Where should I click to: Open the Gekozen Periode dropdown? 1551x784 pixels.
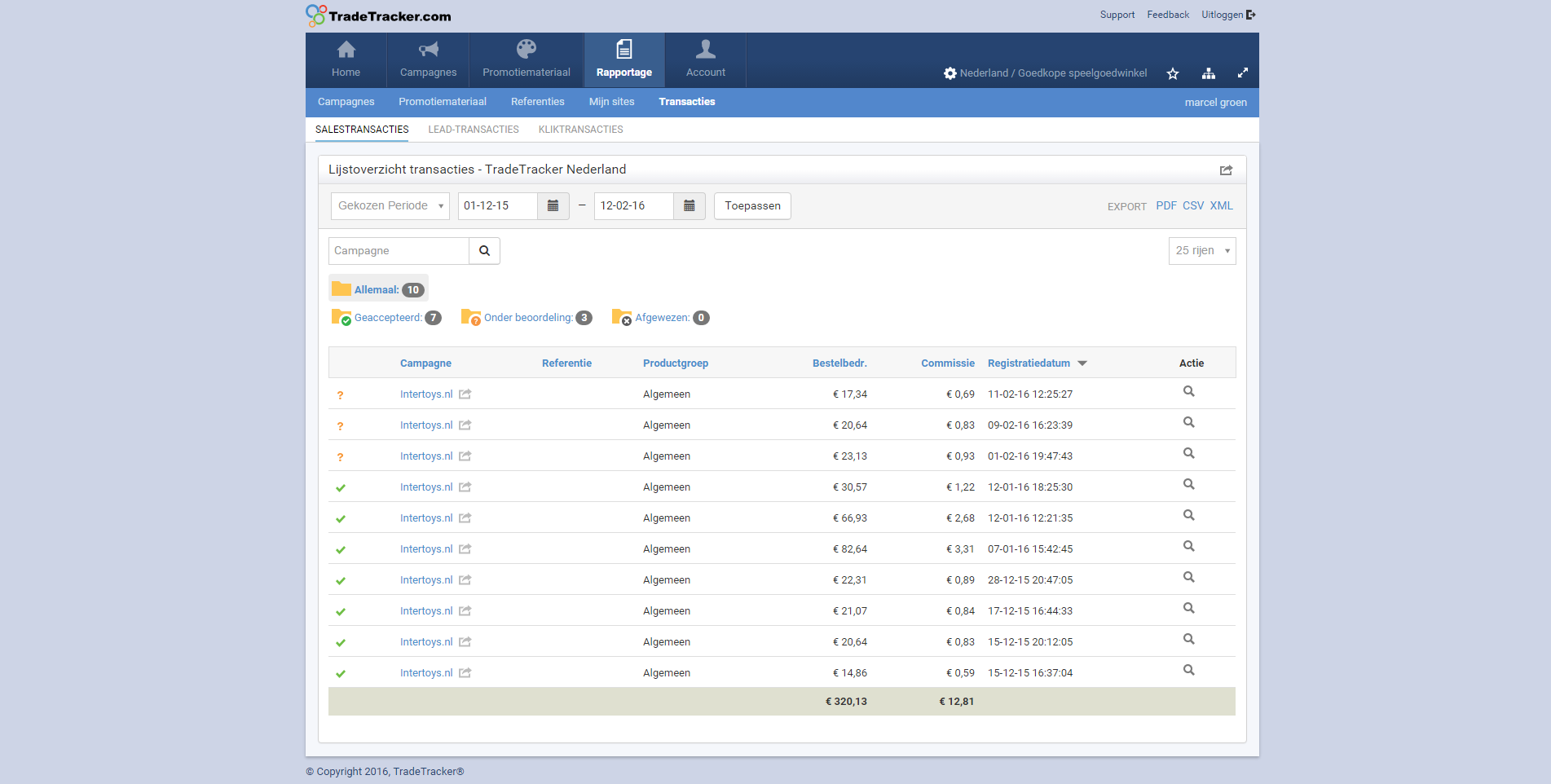pos(390,205)
